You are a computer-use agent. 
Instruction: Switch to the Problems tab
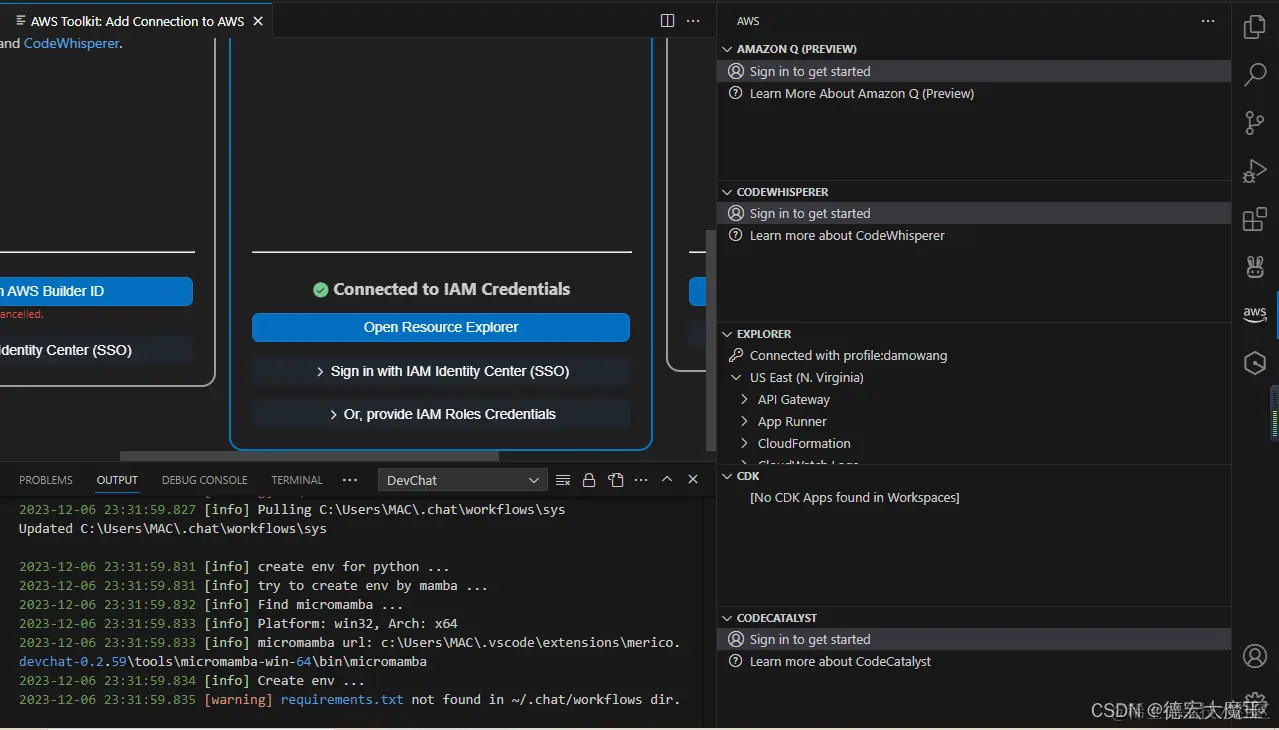[46, 480]
